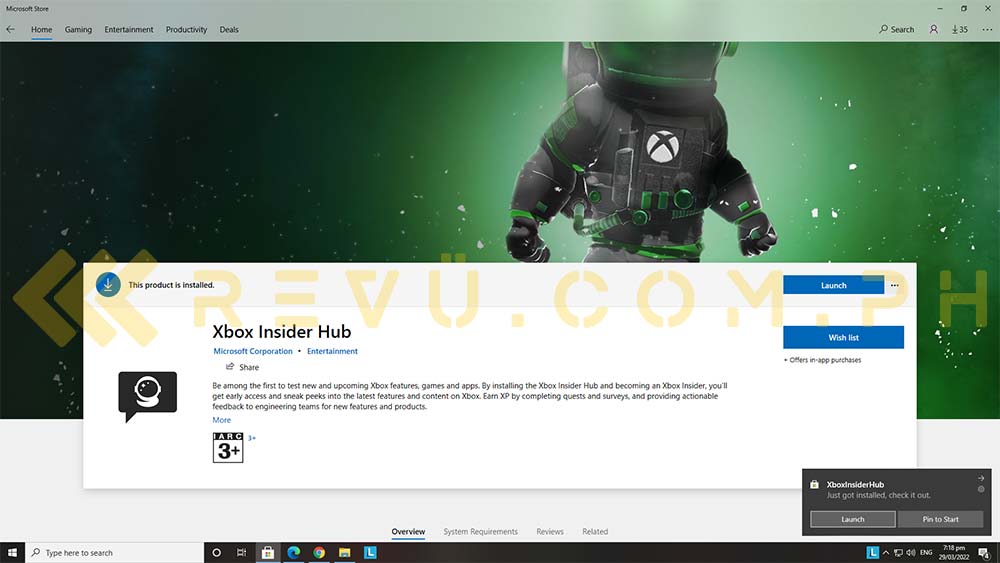Open the Entertainment tab
1000x563 pixels.
pyautogui.click(x=129, y=29)
